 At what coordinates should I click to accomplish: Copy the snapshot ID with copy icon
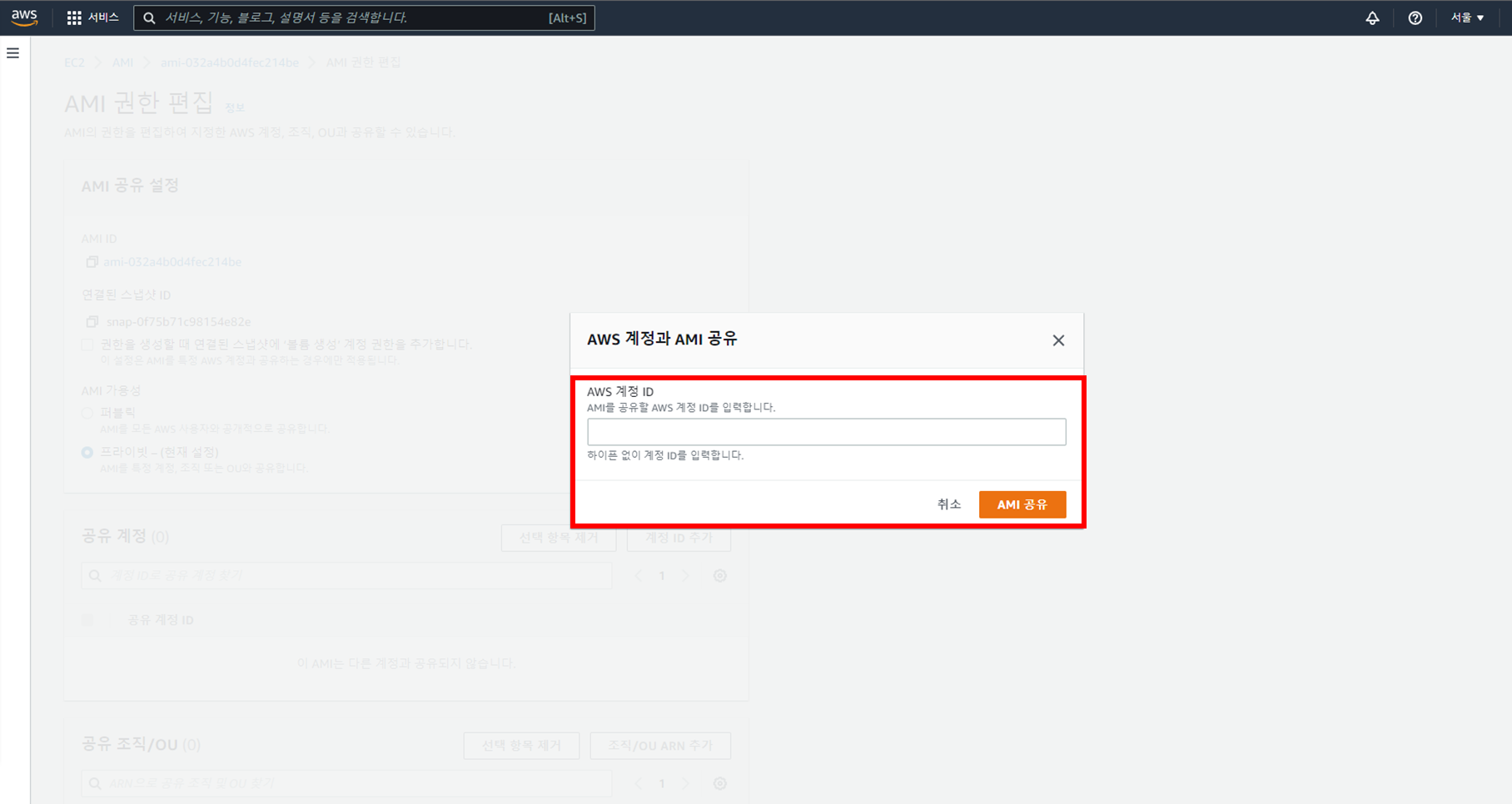92,321
